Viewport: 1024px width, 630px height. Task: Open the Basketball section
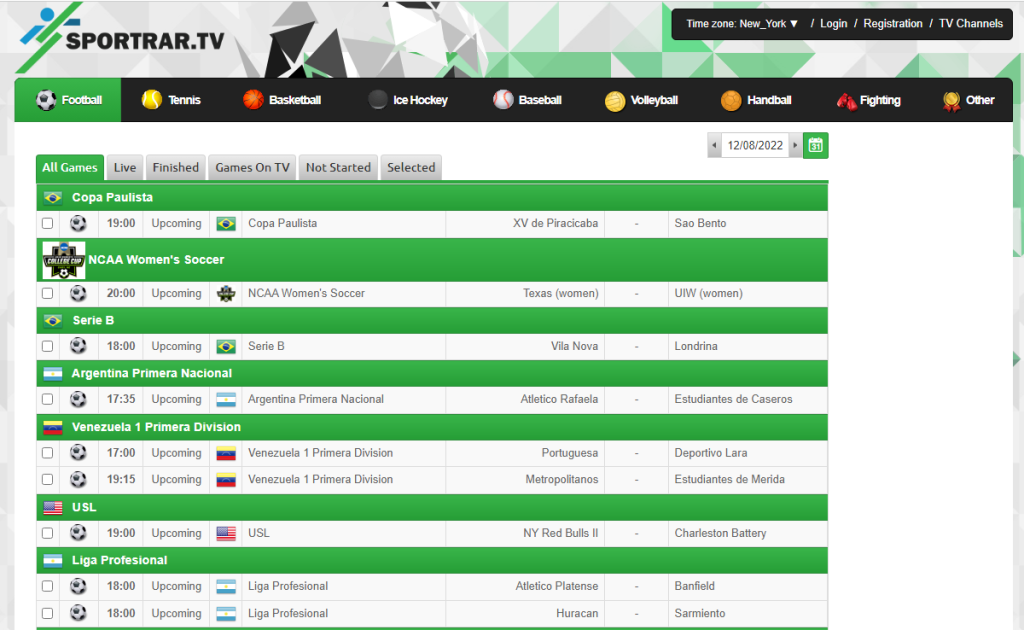pyautogui.click(x=281, y=100)
